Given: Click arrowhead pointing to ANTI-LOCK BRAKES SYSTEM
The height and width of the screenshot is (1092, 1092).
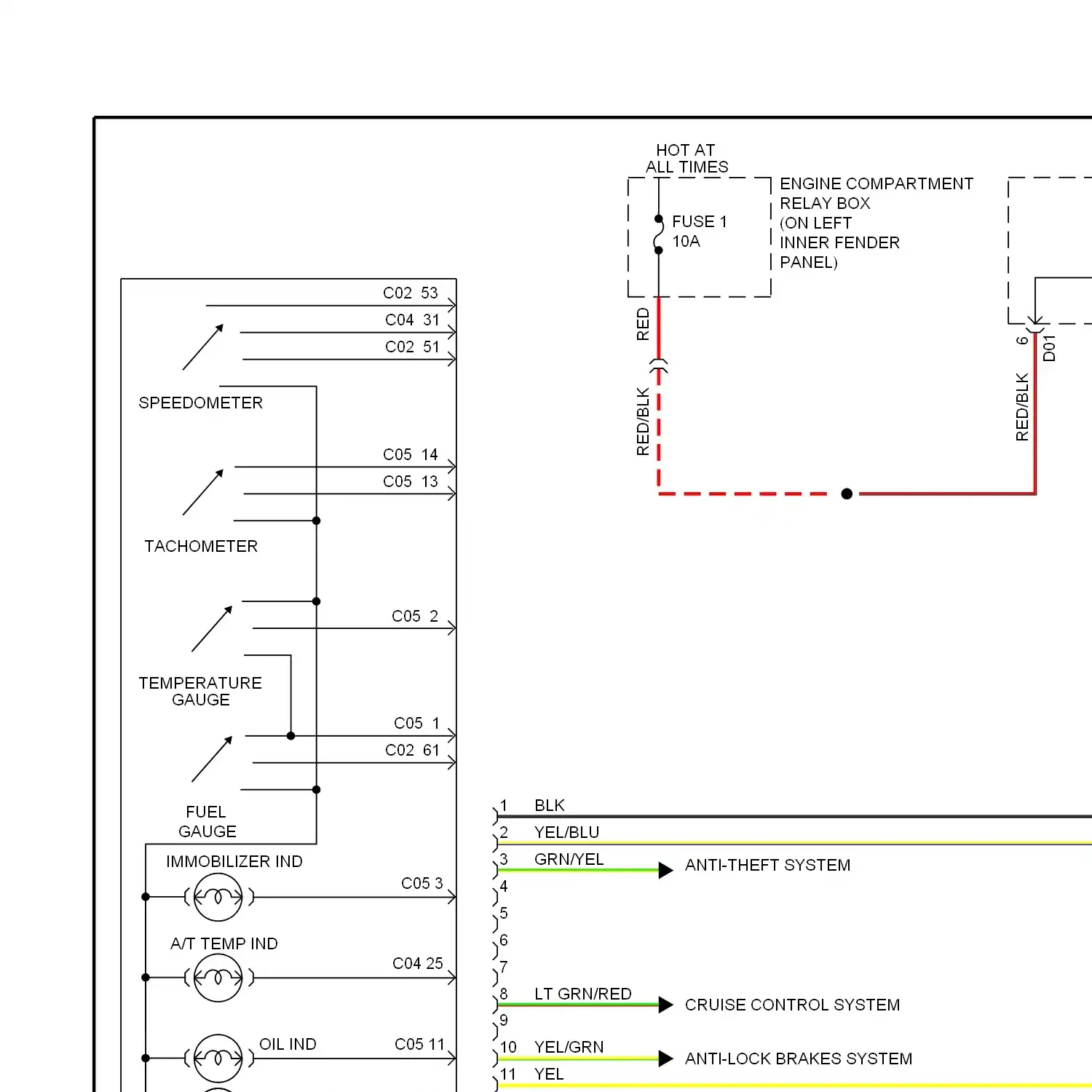Looking at the screenshot, I should pos(665,1059).
